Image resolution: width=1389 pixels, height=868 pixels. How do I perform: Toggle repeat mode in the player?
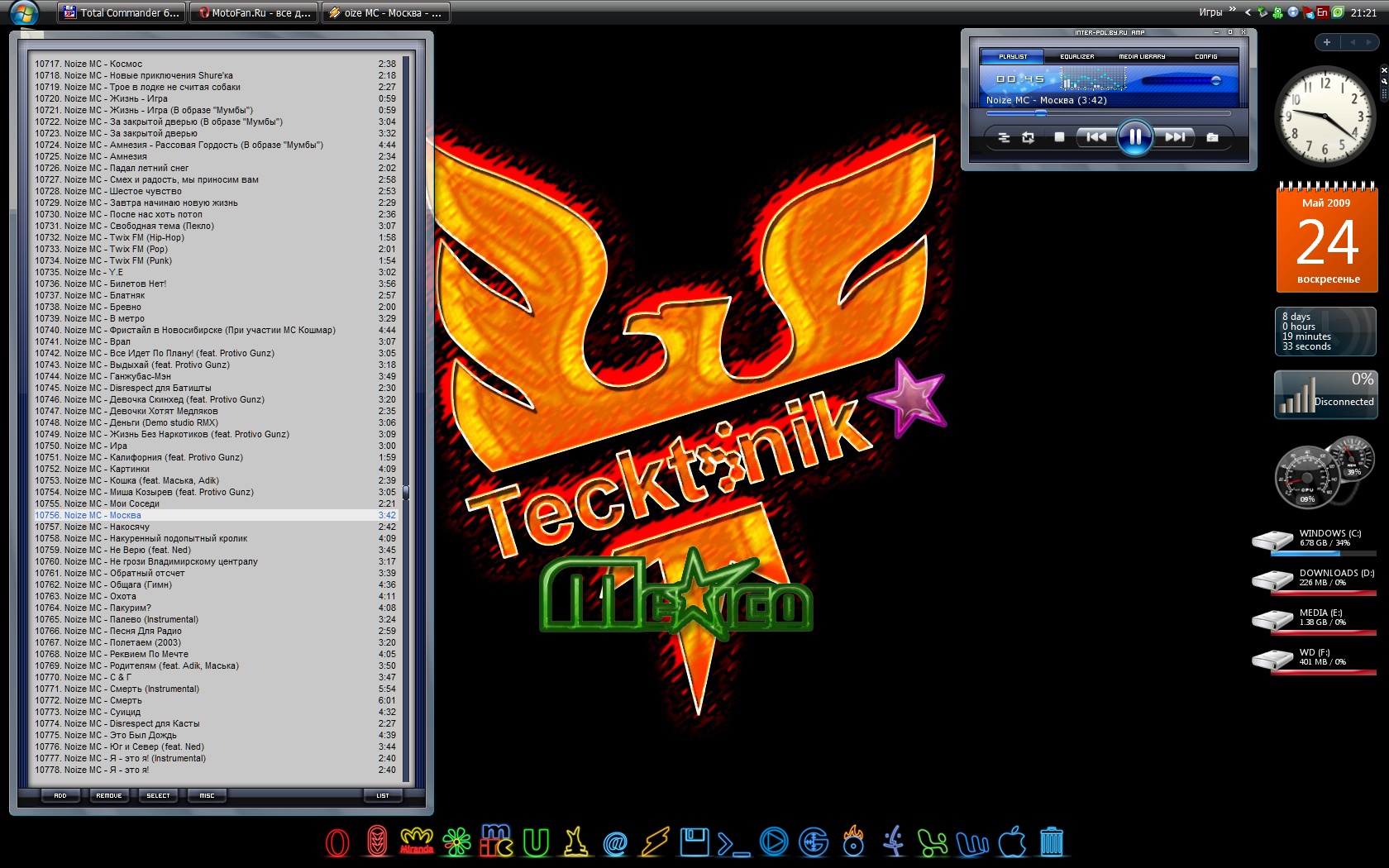1028,137
